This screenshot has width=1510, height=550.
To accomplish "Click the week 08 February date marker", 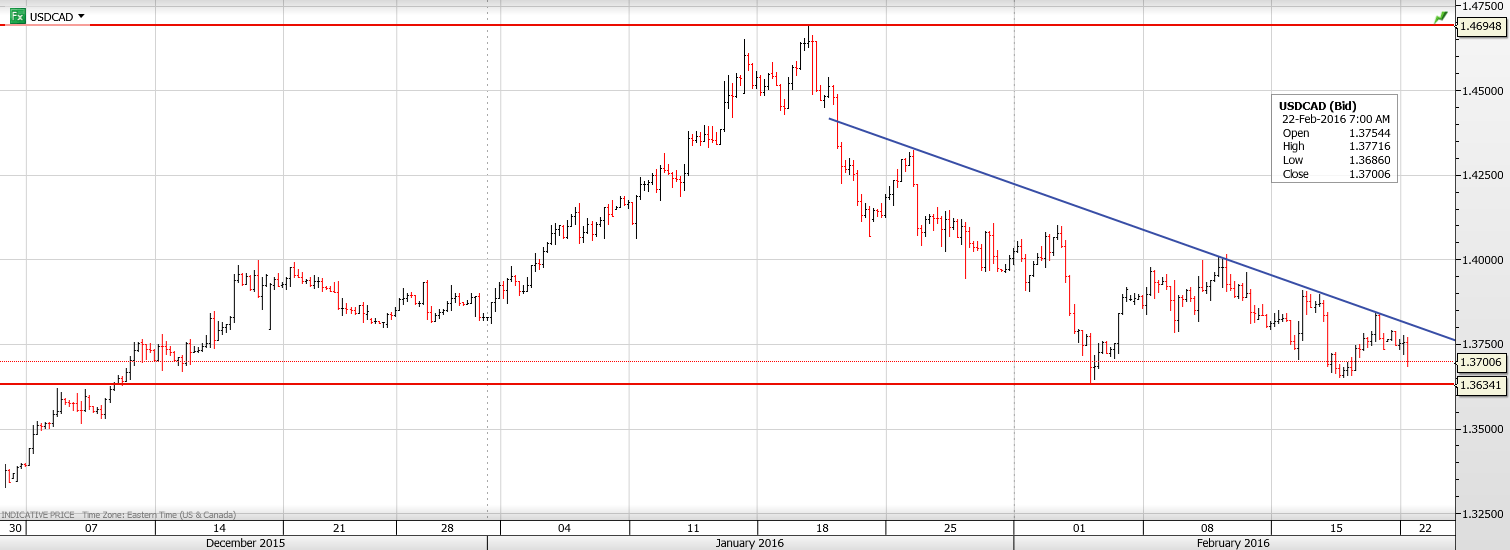I will [x=1207, y=528].
